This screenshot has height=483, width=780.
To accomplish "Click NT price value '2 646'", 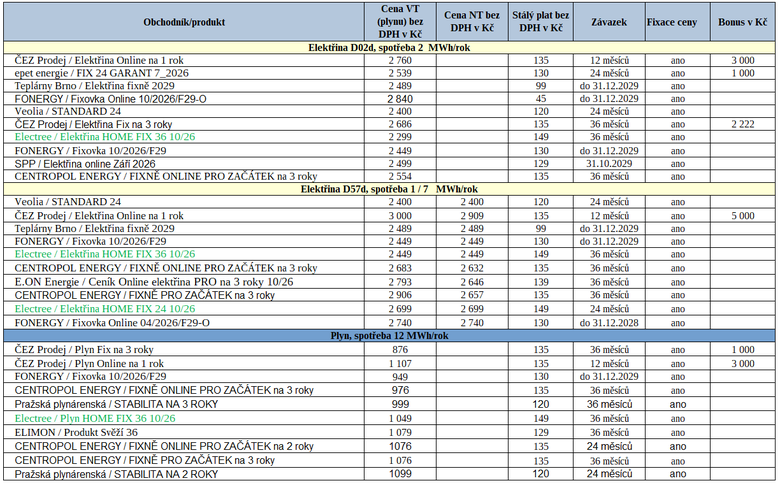I will [472, 282].
